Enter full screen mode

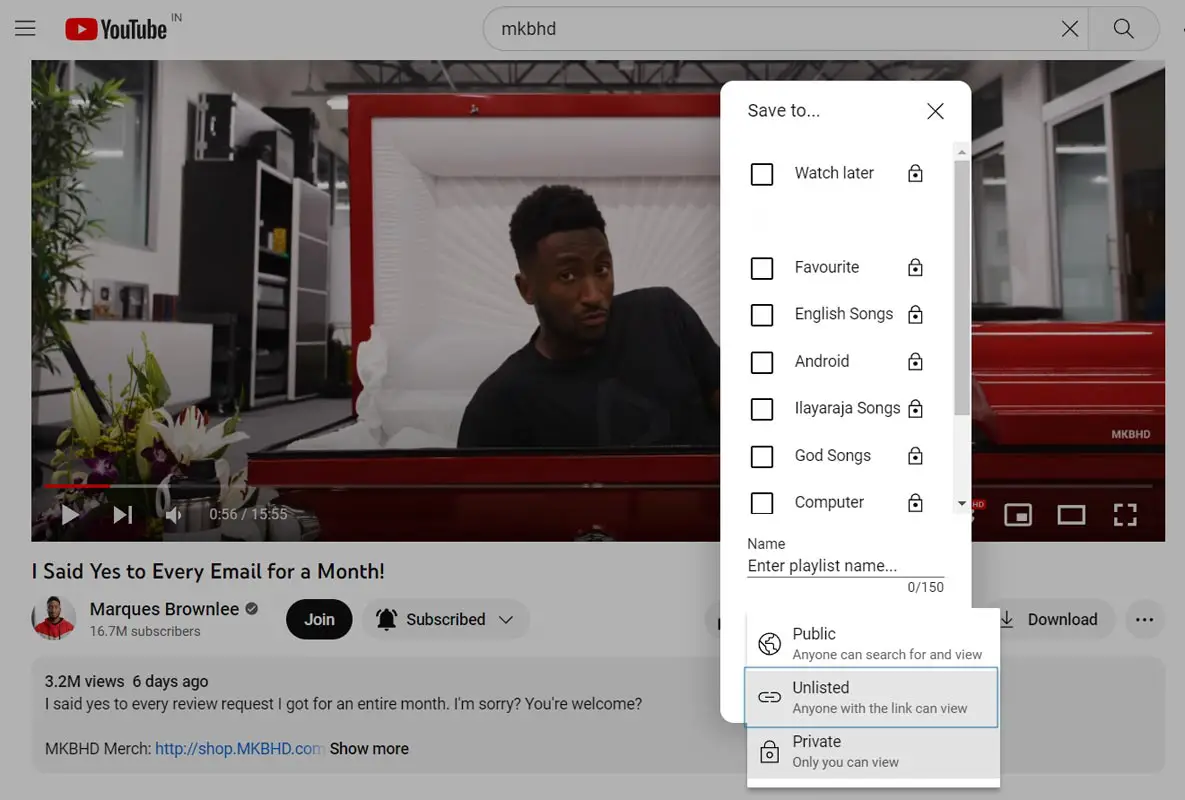[x=1125, y=515]
